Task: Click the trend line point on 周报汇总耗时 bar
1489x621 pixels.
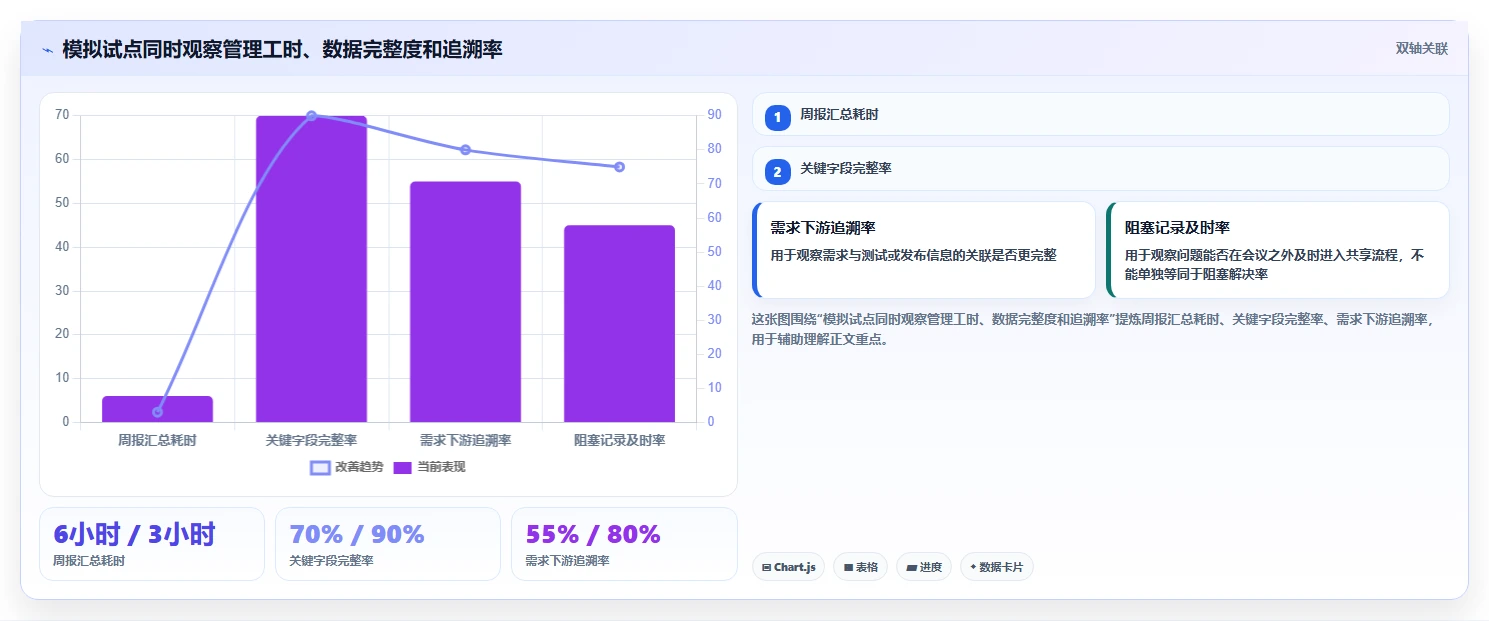Action: click(157, 412)
